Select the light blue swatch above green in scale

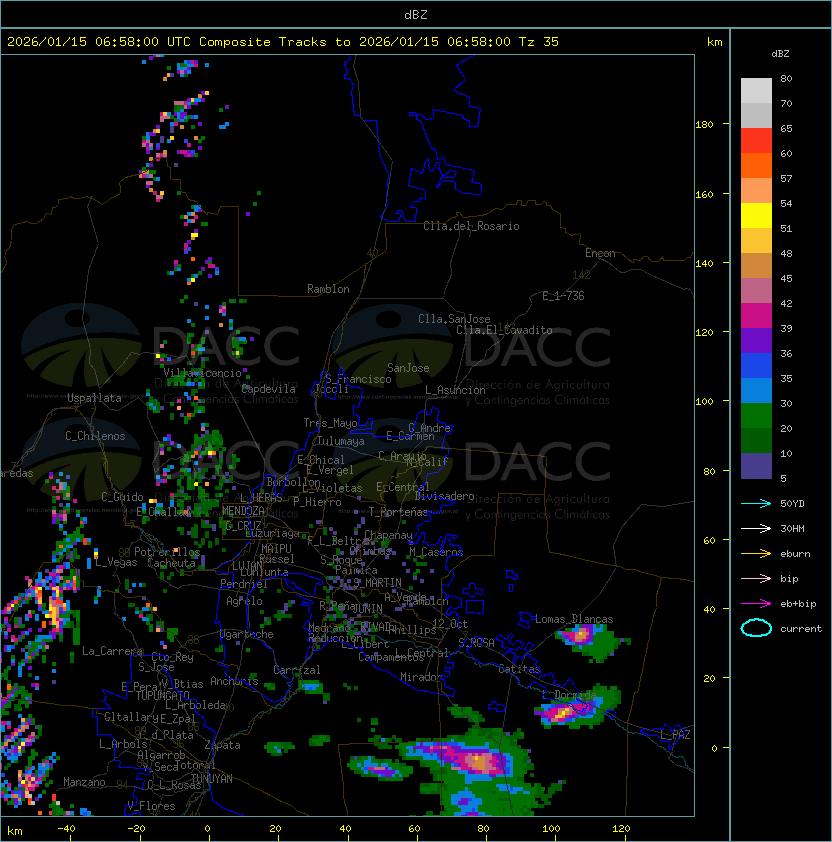756,390
